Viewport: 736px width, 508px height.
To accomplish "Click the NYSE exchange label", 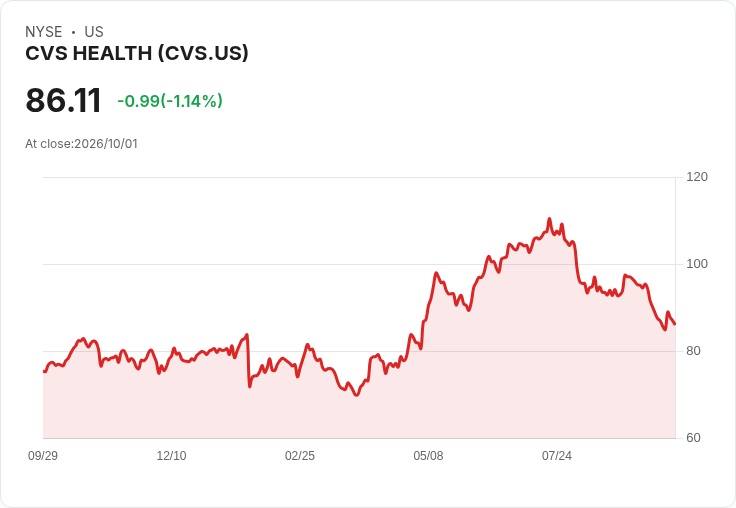I will [x=44, y=32].
